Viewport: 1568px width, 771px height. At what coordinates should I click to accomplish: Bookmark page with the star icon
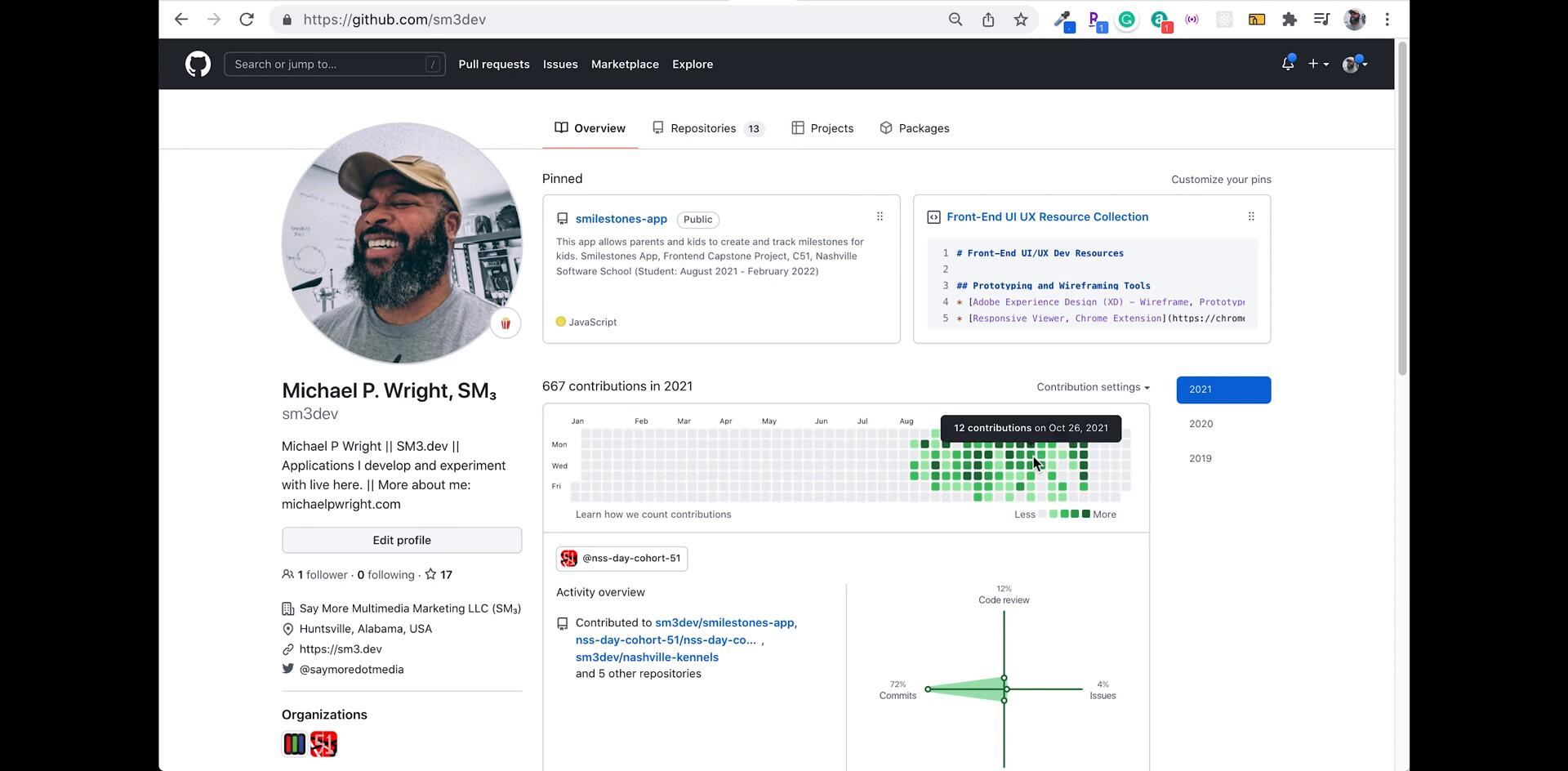click(x=1020, y=20)
